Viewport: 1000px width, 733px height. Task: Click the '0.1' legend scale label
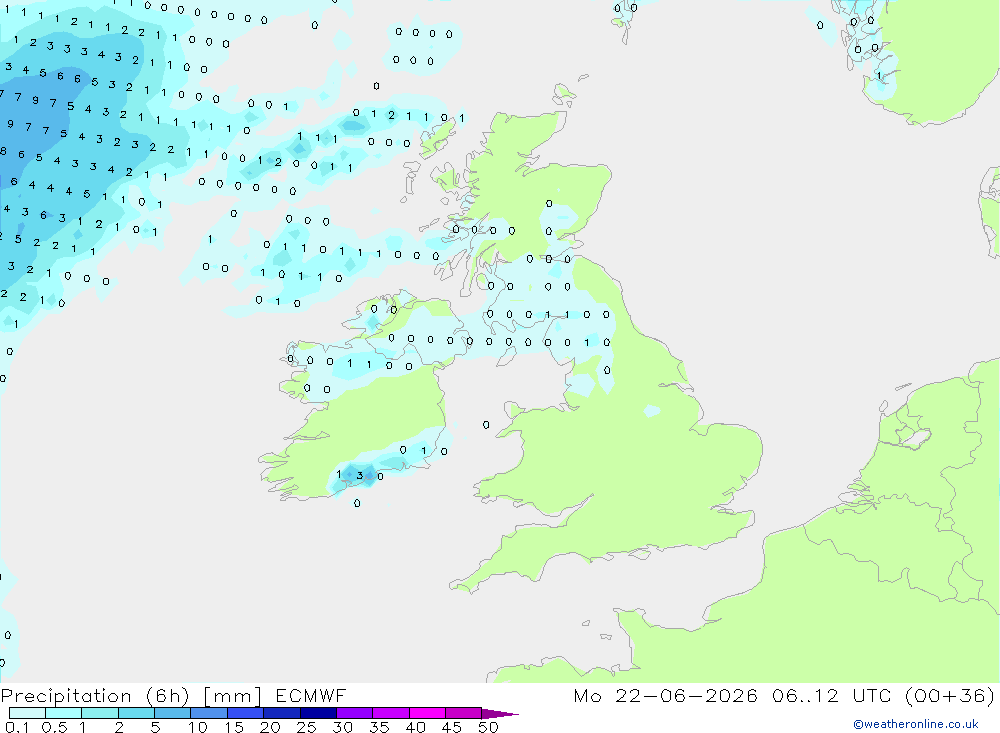(x=17, y=727)
